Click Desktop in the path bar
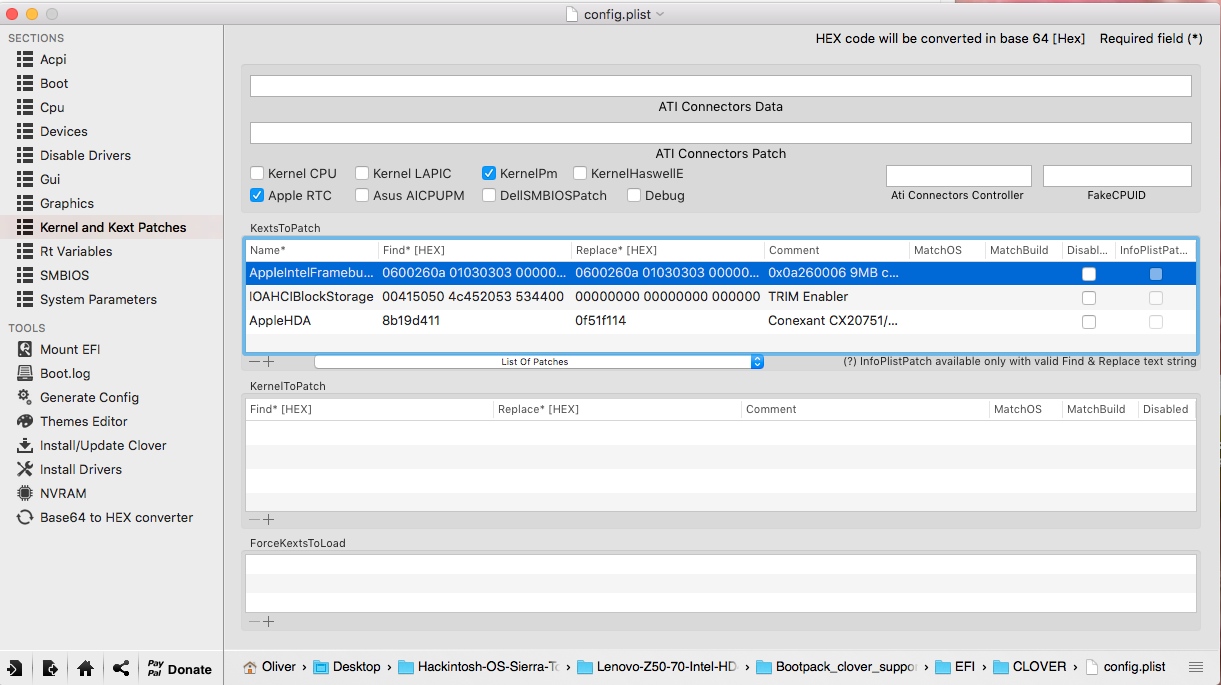 347,667
